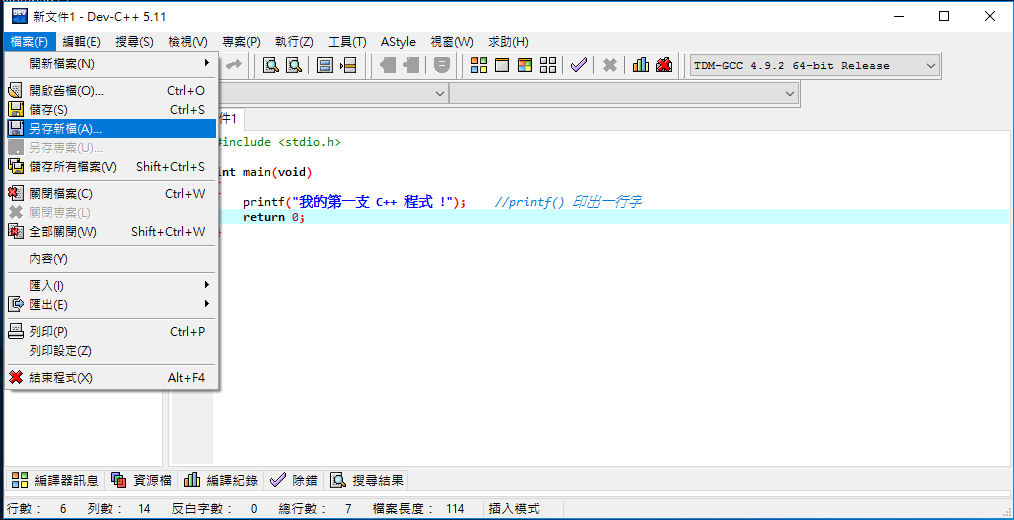Click 插入模式 in the status bar
Image resolution: width=1014 pixels, height=520 pixels.
pos(514,509)
